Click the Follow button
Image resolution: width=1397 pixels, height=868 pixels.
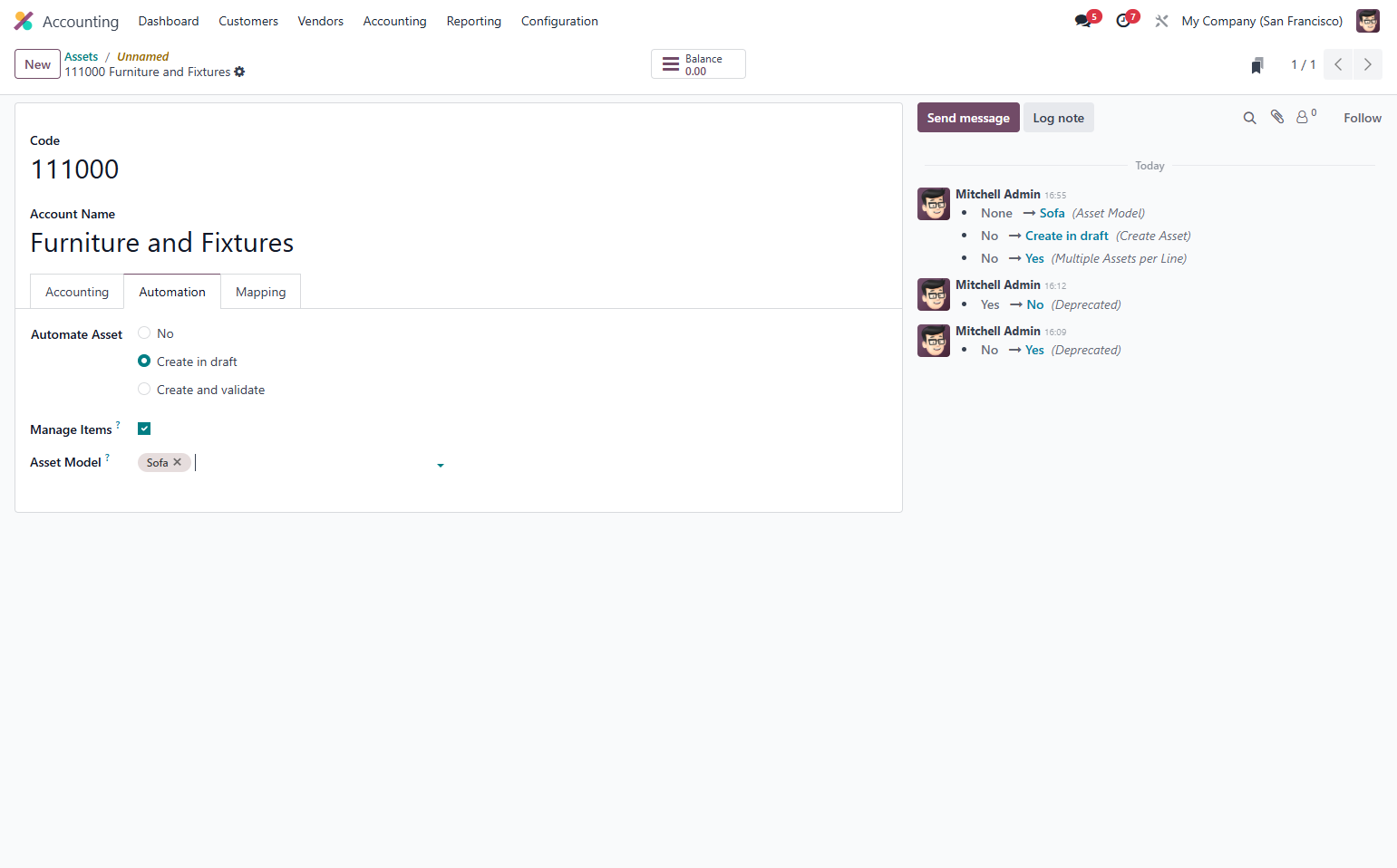[x=1362, y=118]
